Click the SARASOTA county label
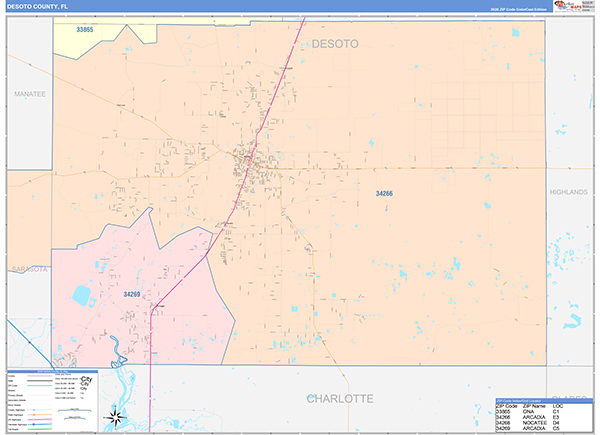Image resolution: width=600 pixels, height=435 pixels. [x=29, y=269]
